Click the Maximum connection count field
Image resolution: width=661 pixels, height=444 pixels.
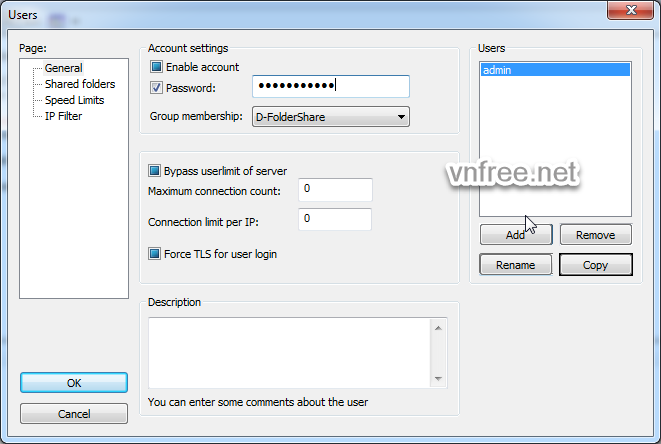(x=335, y=190)
